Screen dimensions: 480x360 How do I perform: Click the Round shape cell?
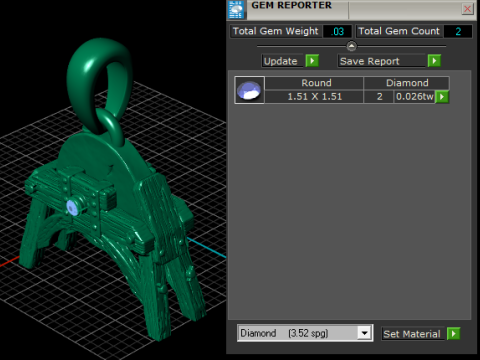tap(314, 83)
